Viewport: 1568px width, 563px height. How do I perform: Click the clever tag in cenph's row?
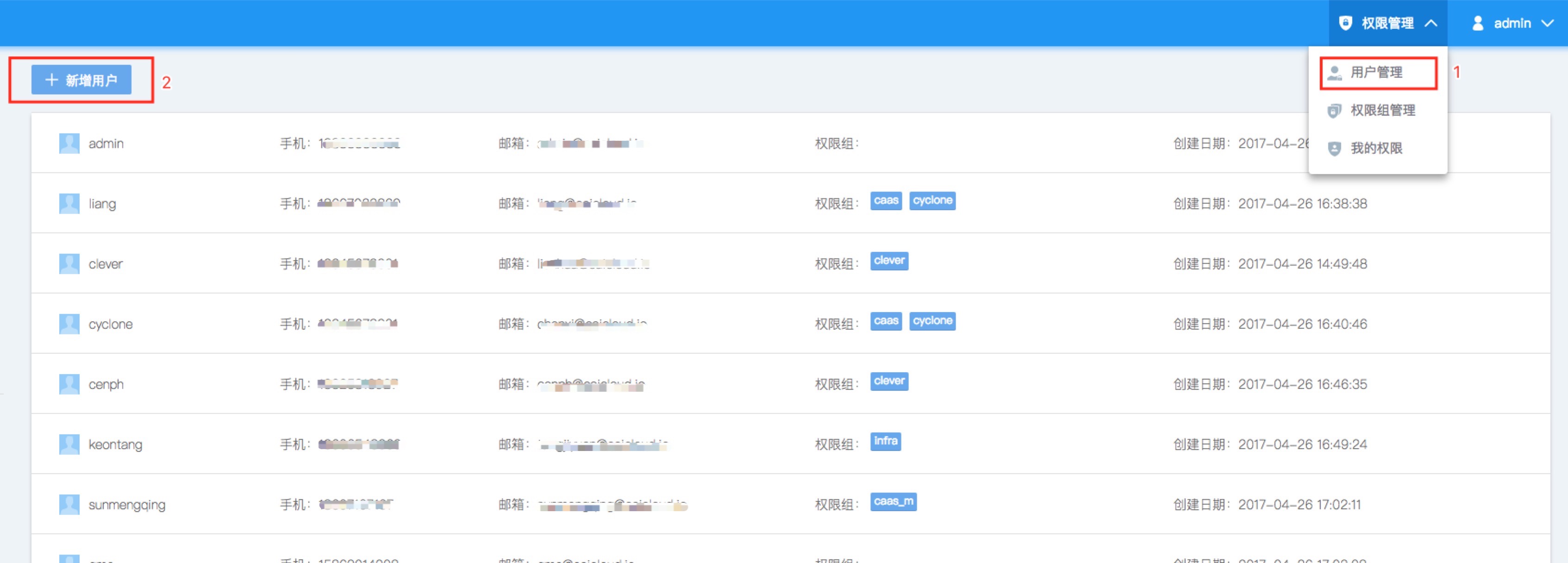click(x=889, y=381)
